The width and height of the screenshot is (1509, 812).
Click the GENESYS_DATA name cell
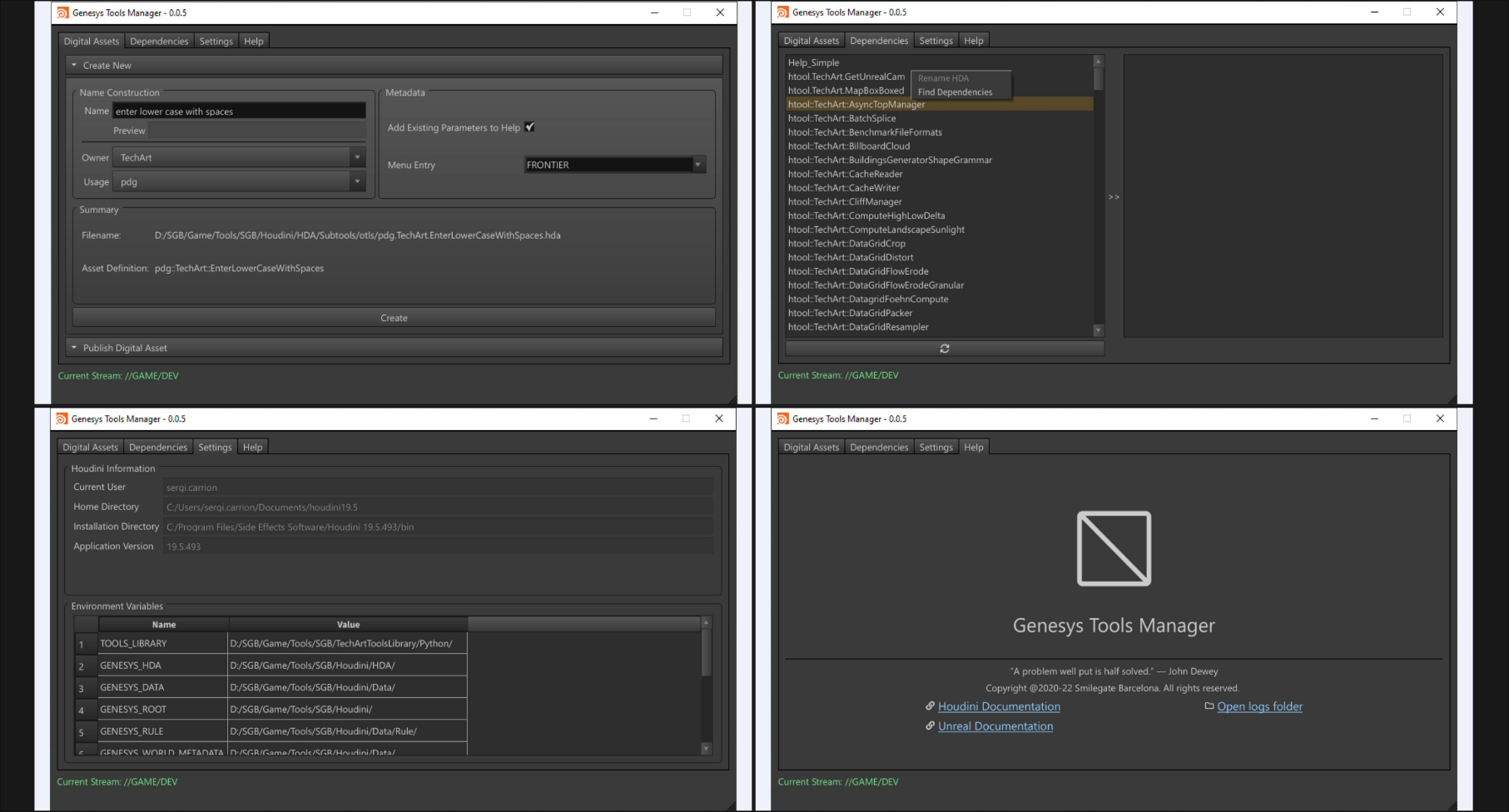point(163,687)
